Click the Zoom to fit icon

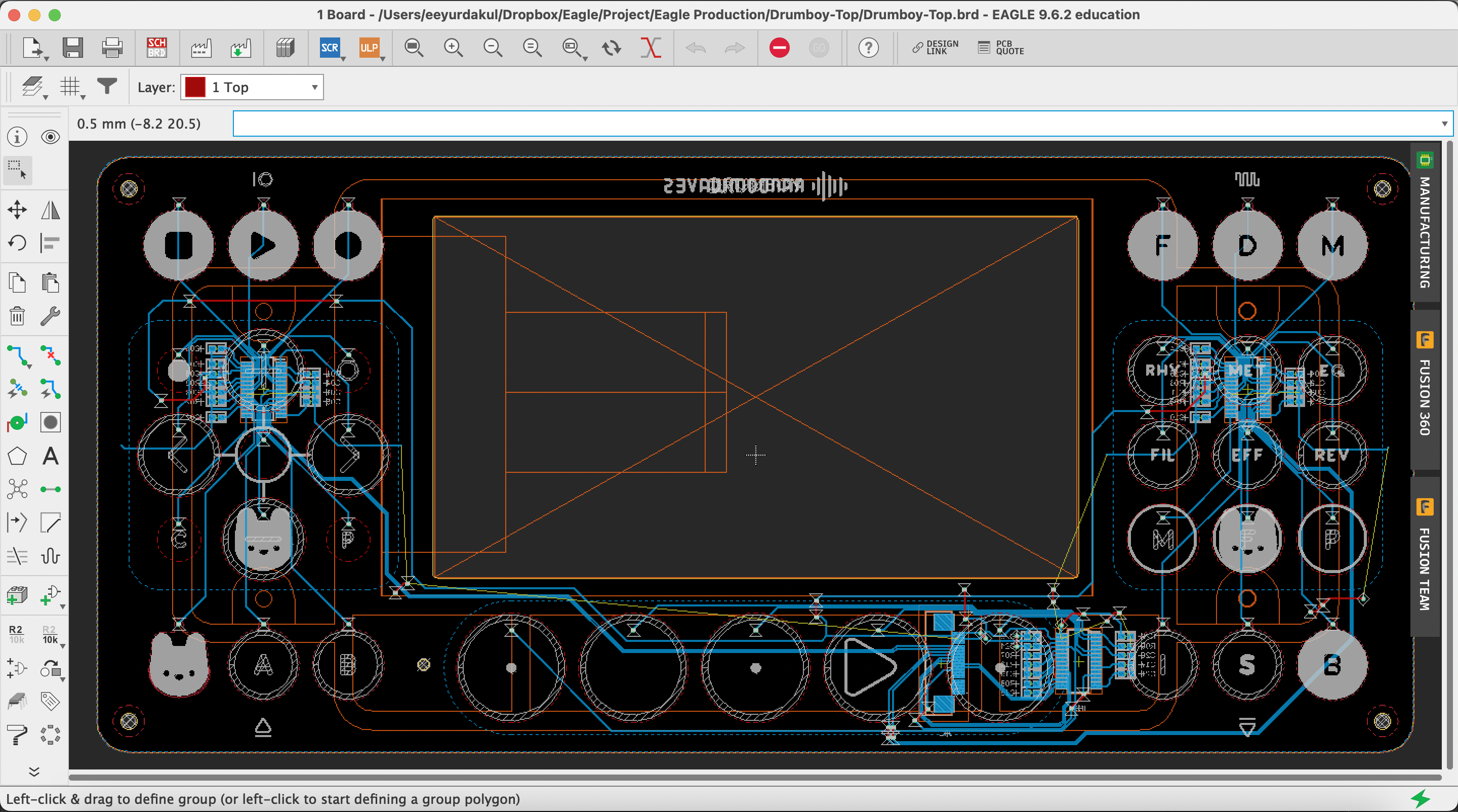tap(414, 48)
